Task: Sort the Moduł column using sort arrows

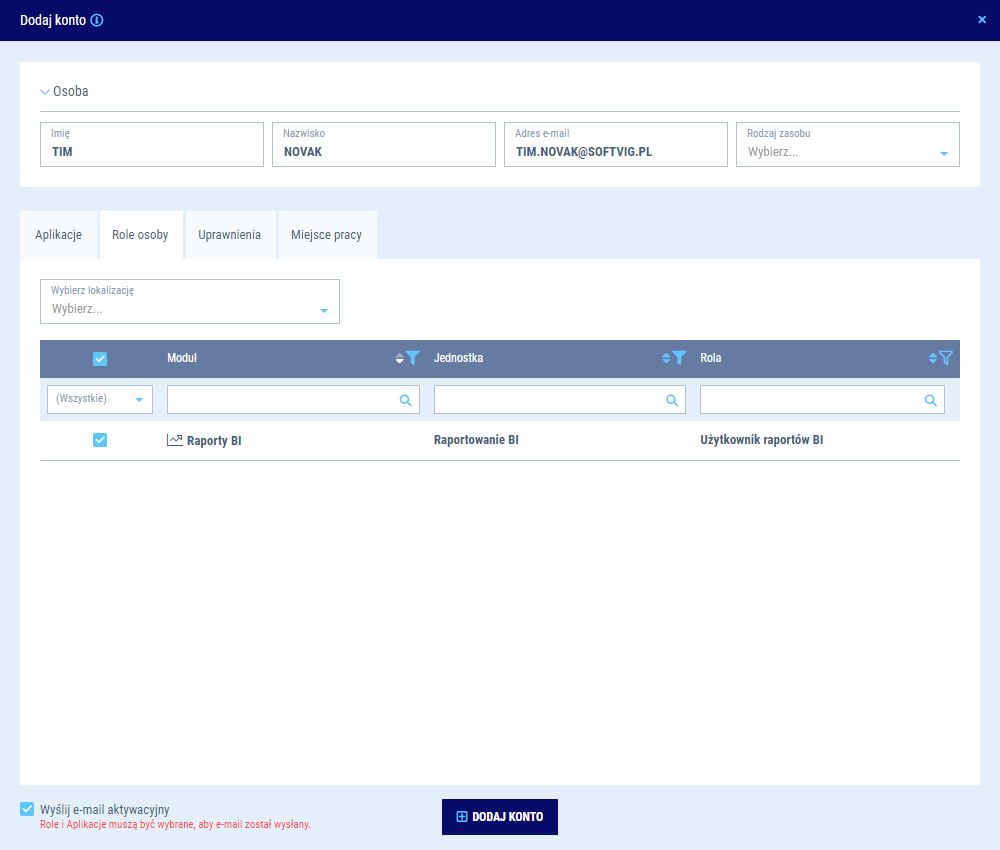Action: tap(400, 358)
